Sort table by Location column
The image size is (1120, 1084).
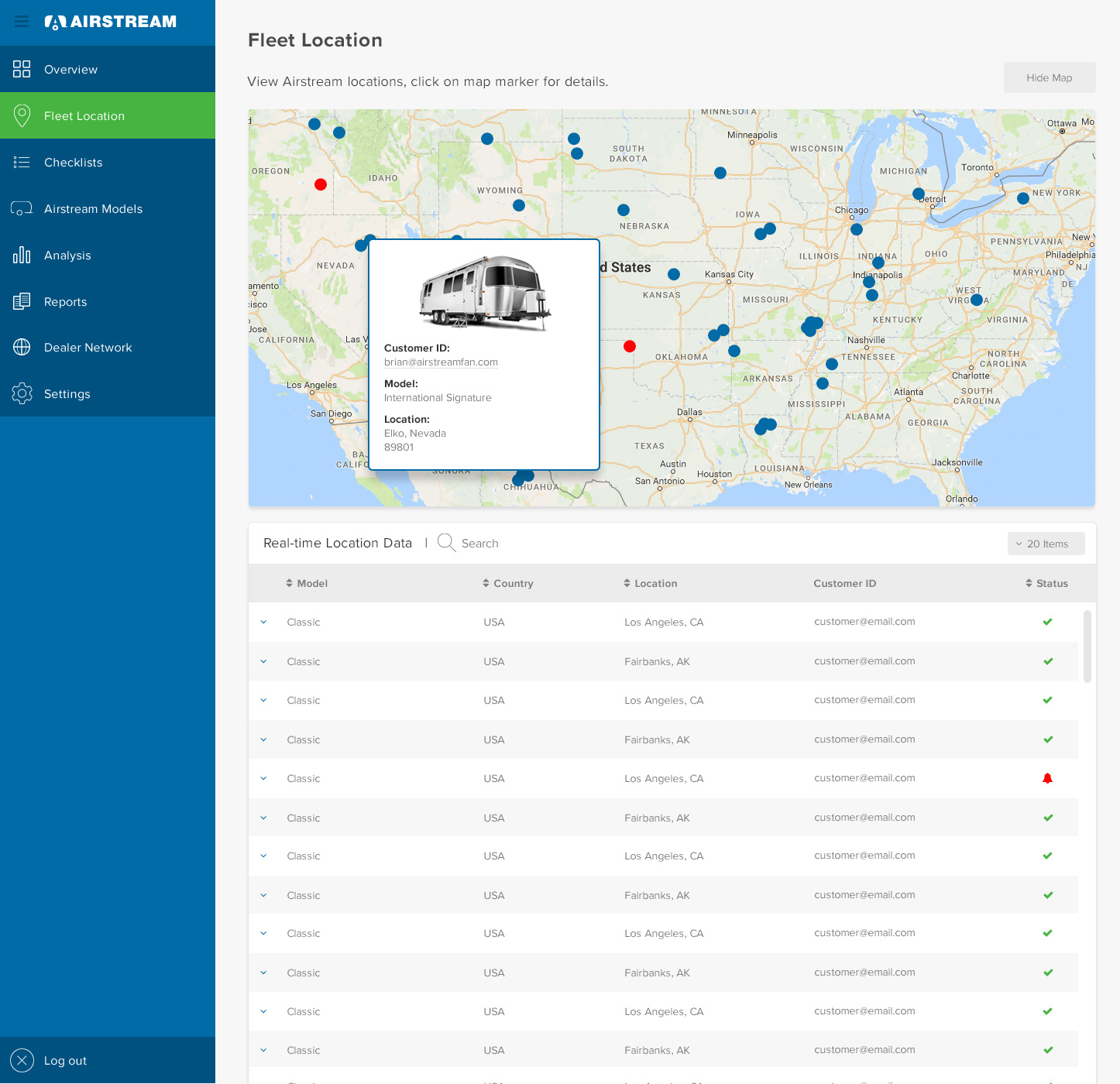(x=651, y=583)
